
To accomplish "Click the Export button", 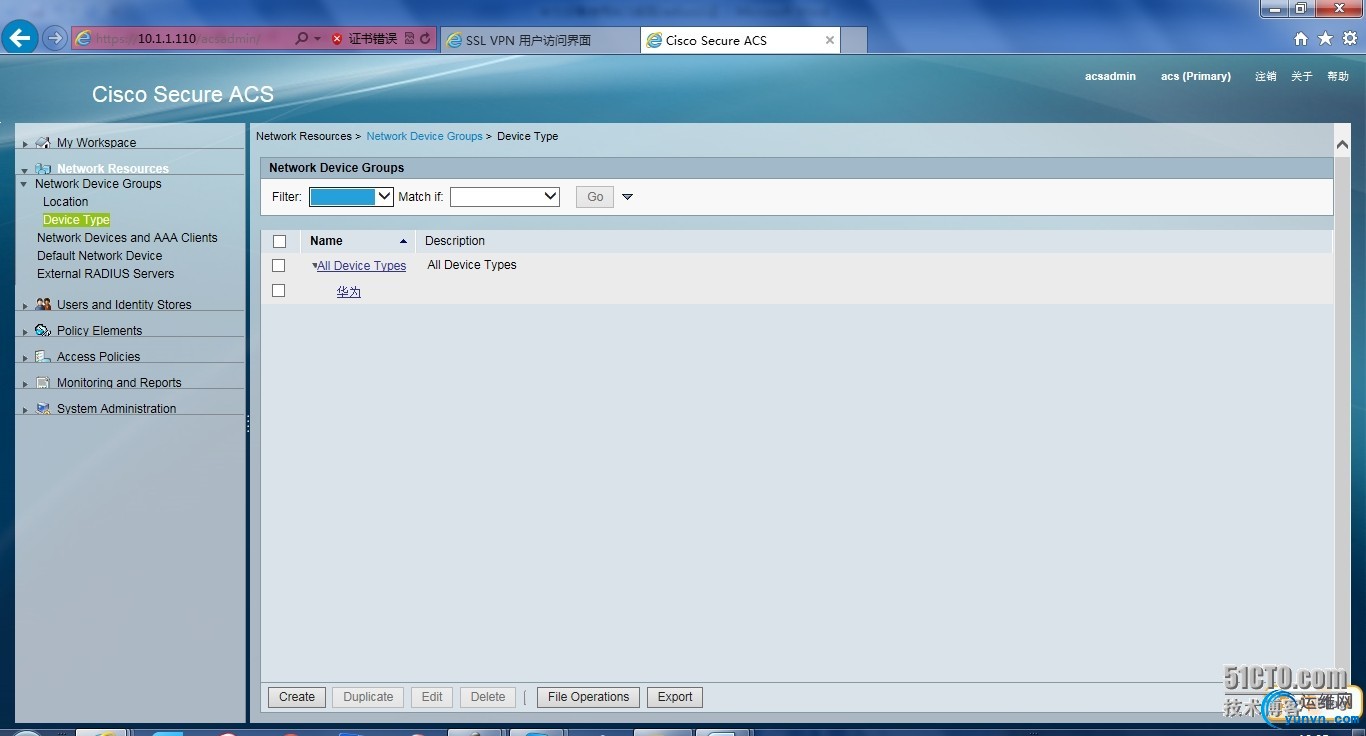I will [x=675, y=697].
